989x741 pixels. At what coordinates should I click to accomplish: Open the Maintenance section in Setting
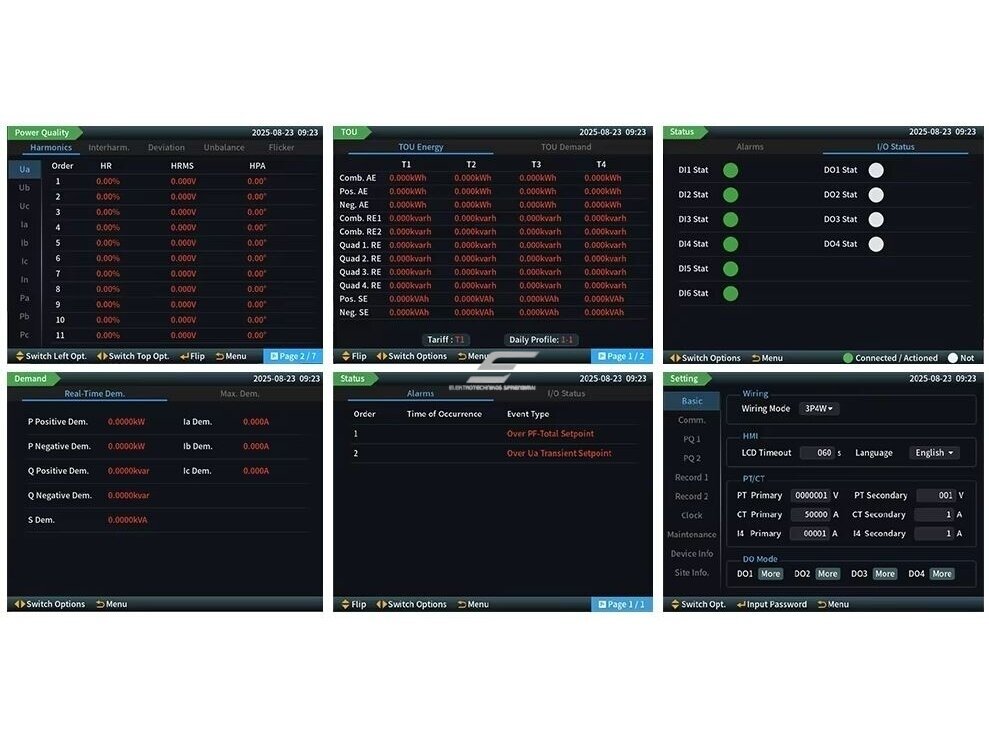[x=692, y=534]
